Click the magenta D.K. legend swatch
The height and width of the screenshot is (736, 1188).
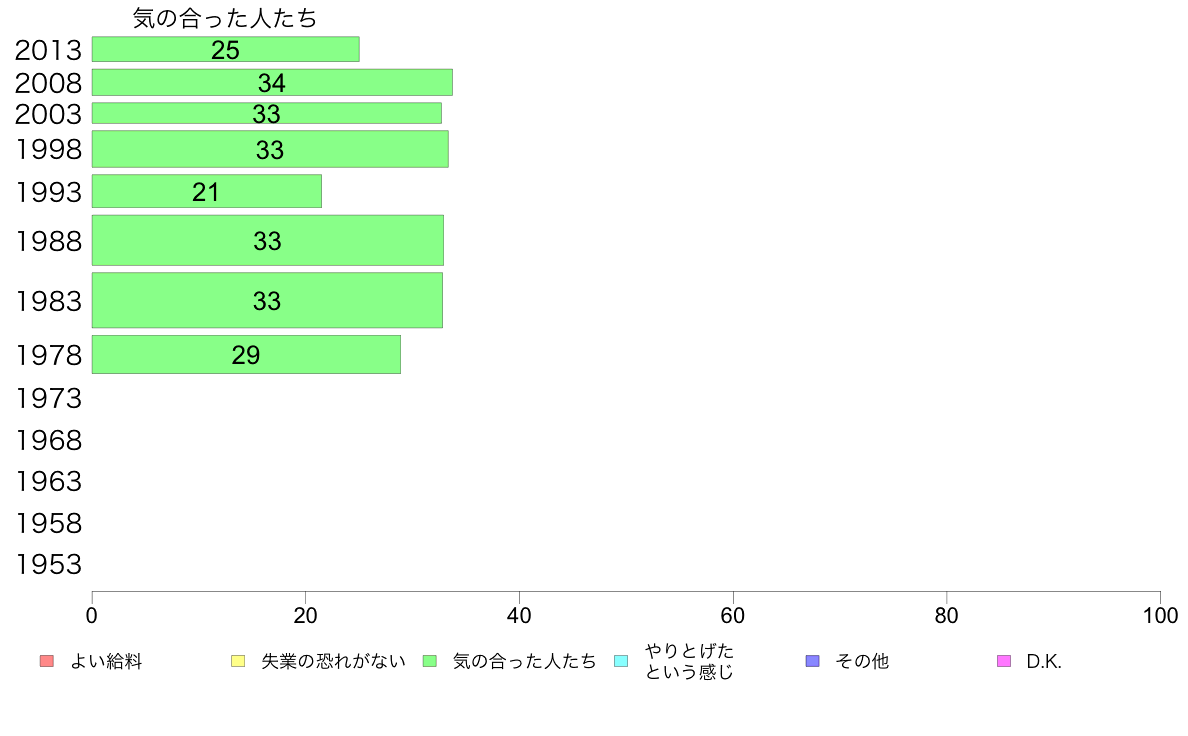click(1004, 661)
